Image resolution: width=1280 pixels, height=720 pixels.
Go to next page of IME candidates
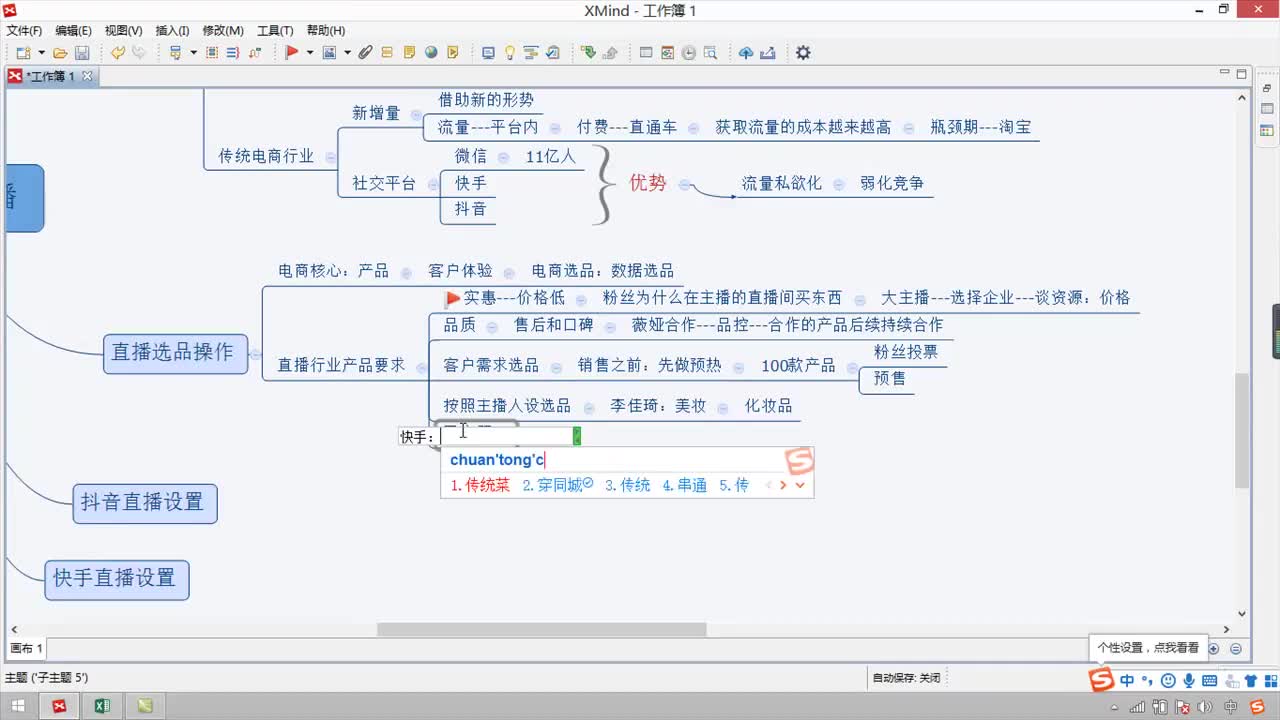[x=783, y=485]
